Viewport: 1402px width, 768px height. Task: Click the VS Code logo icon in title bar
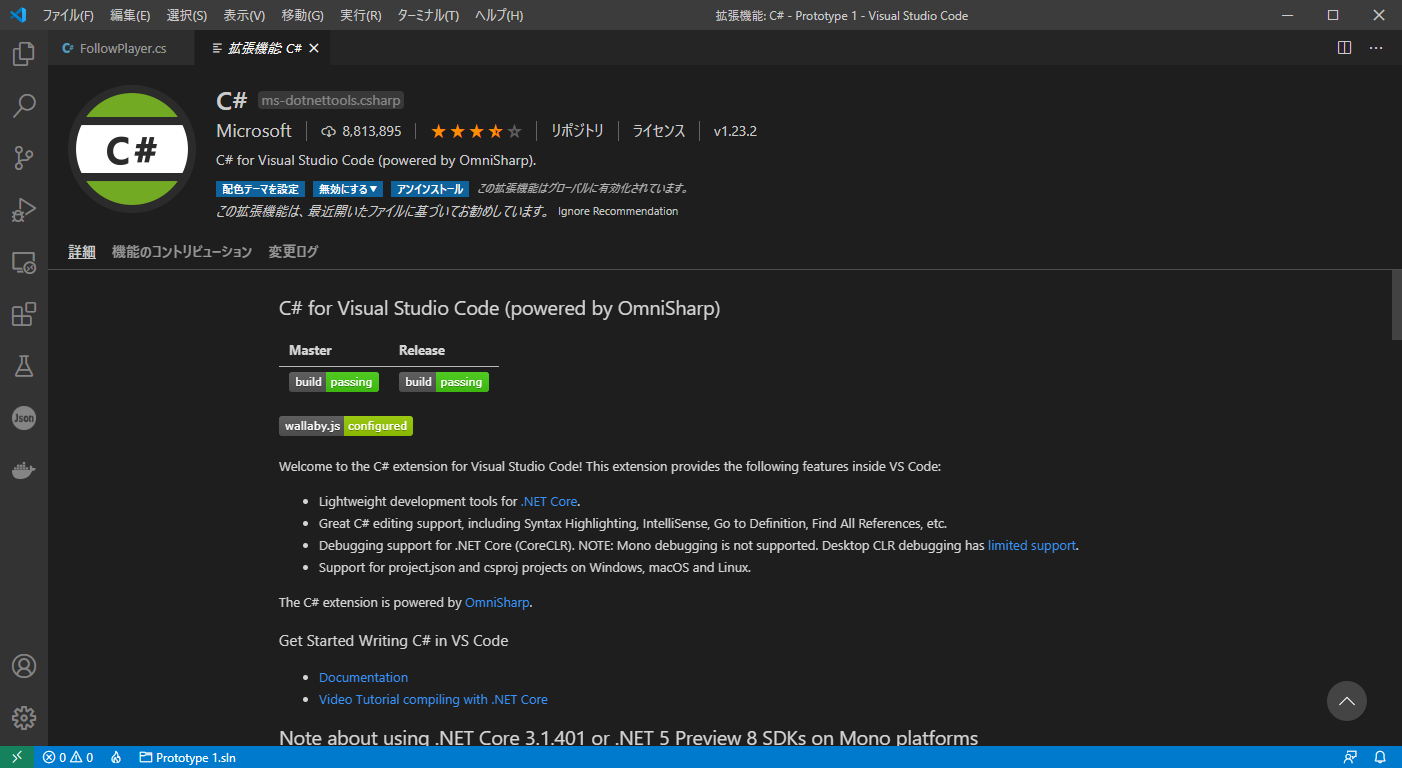tap(17, 15)
